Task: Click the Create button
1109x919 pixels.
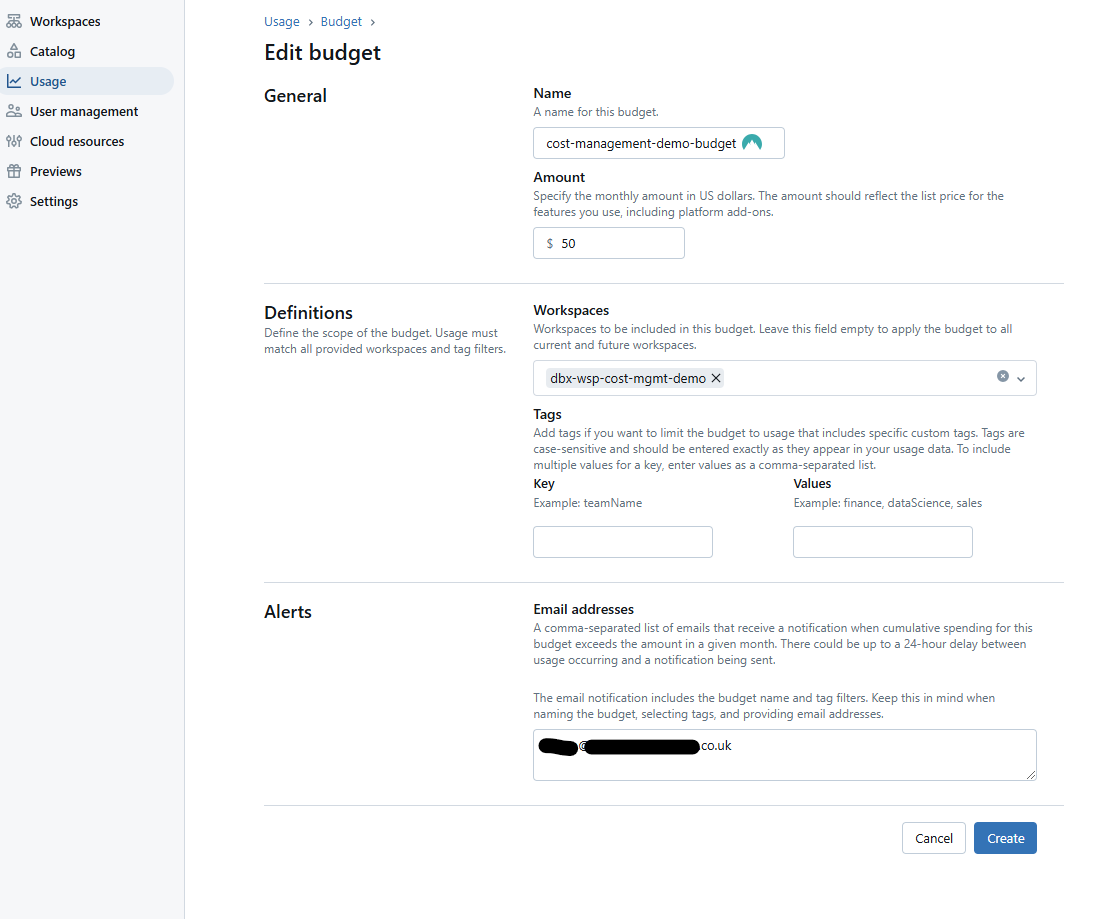Action: (1005, 838)
